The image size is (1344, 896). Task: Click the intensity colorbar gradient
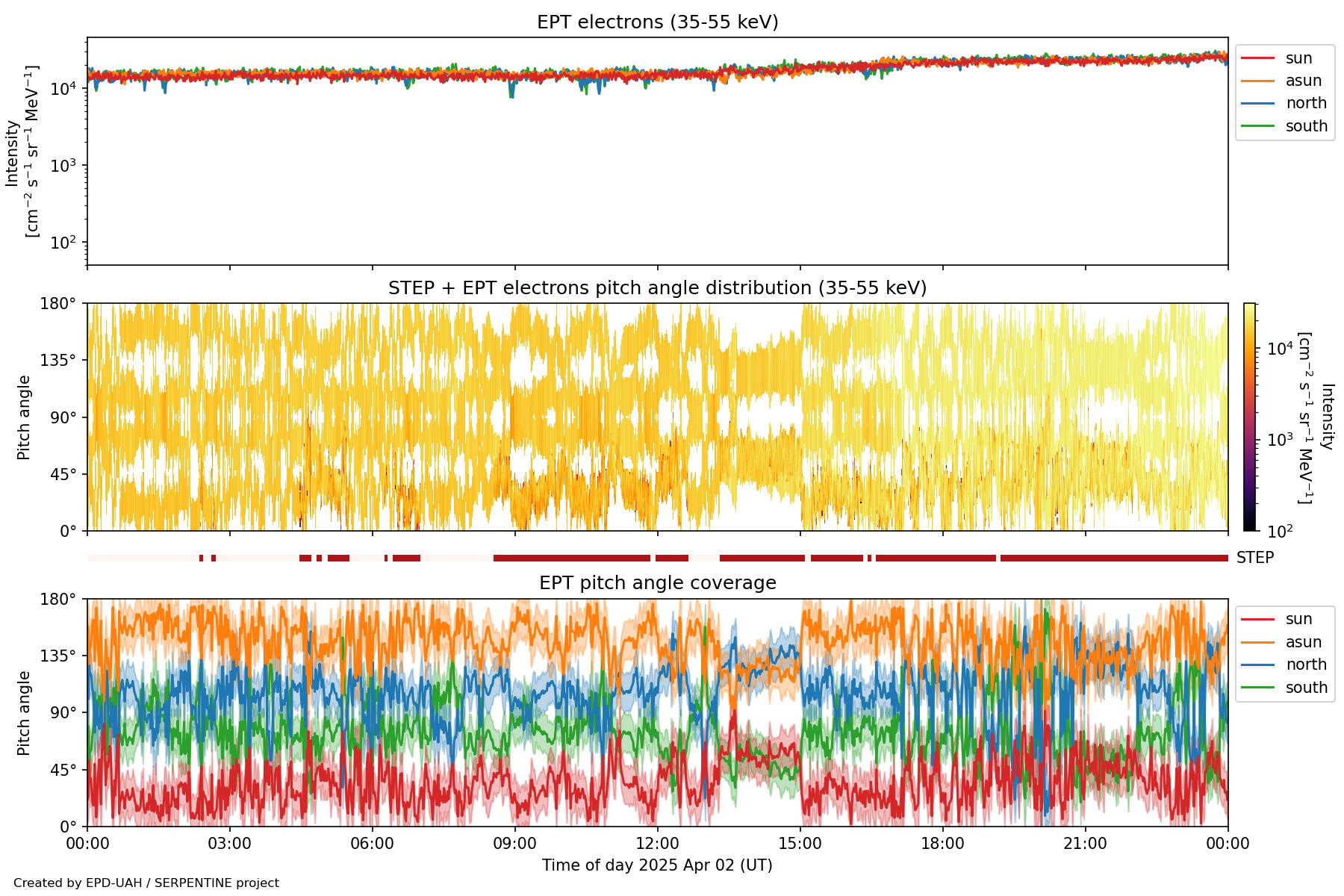pos(1250,417)
